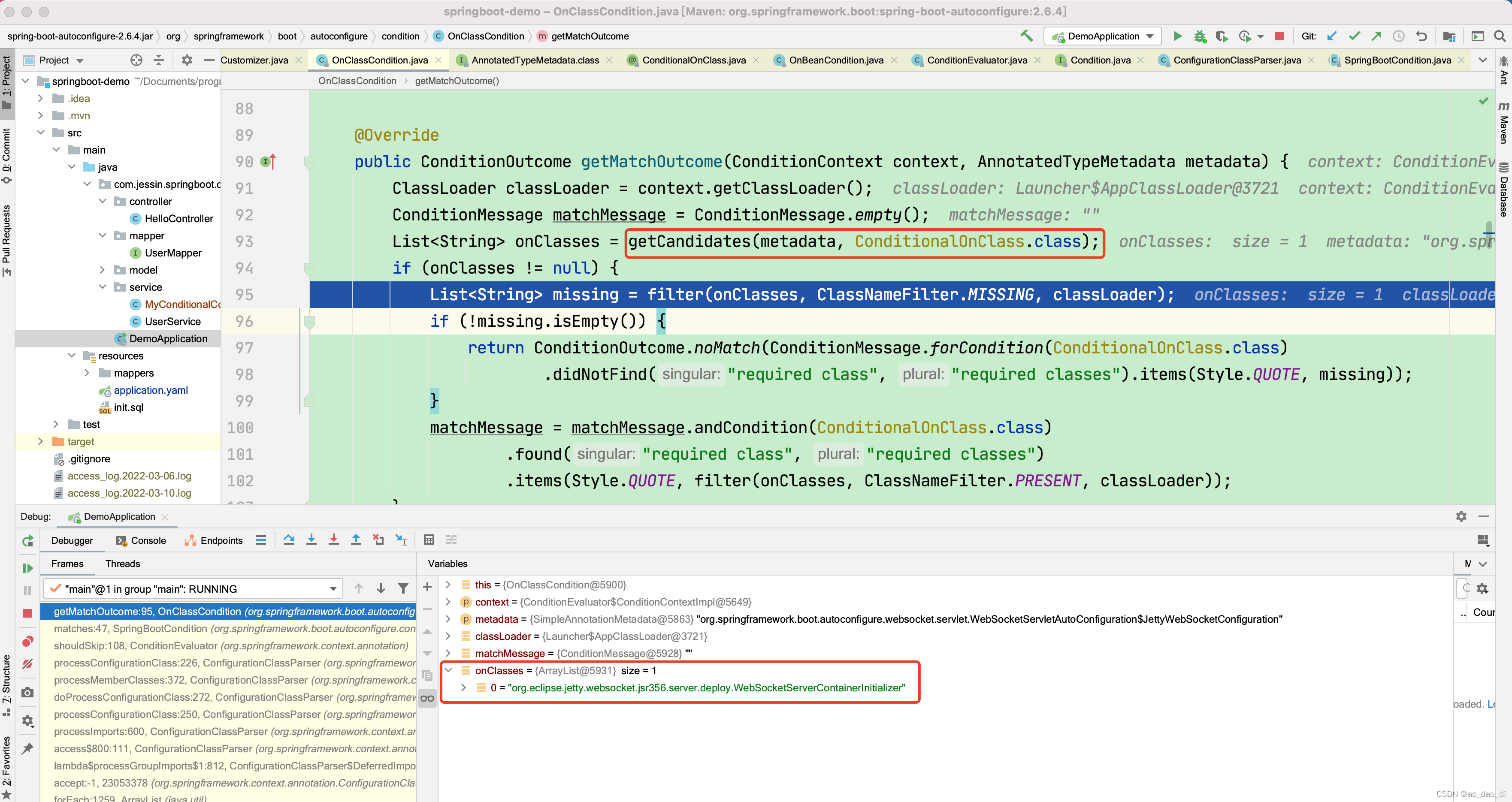This screenshot has width=1512, height=802.
Task: Click Rerun DemoApplication icon in debug panel
Action: pos(27,541)
